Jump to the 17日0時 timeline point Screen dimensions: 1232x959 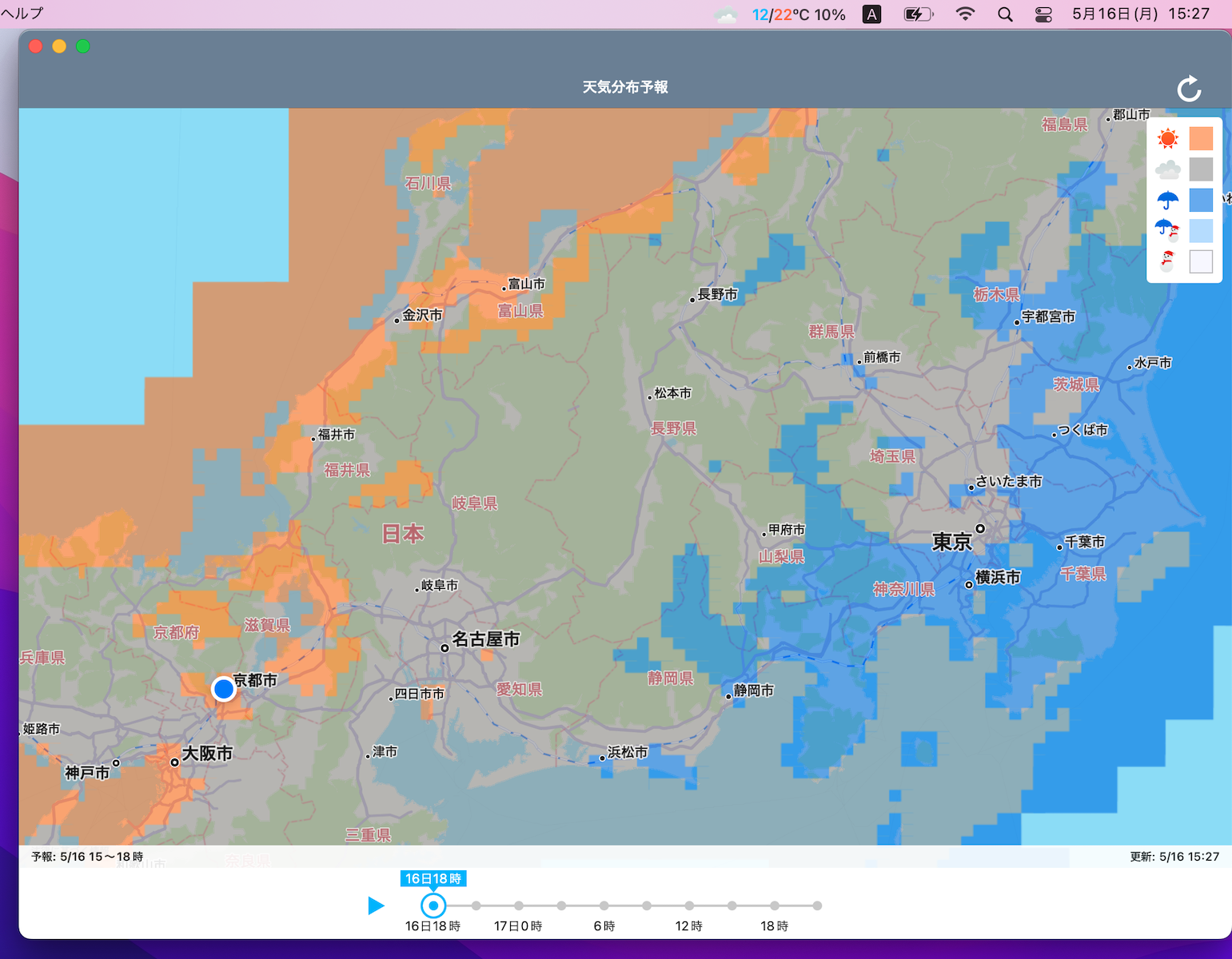pyautogui.click(x=519, y=905)
